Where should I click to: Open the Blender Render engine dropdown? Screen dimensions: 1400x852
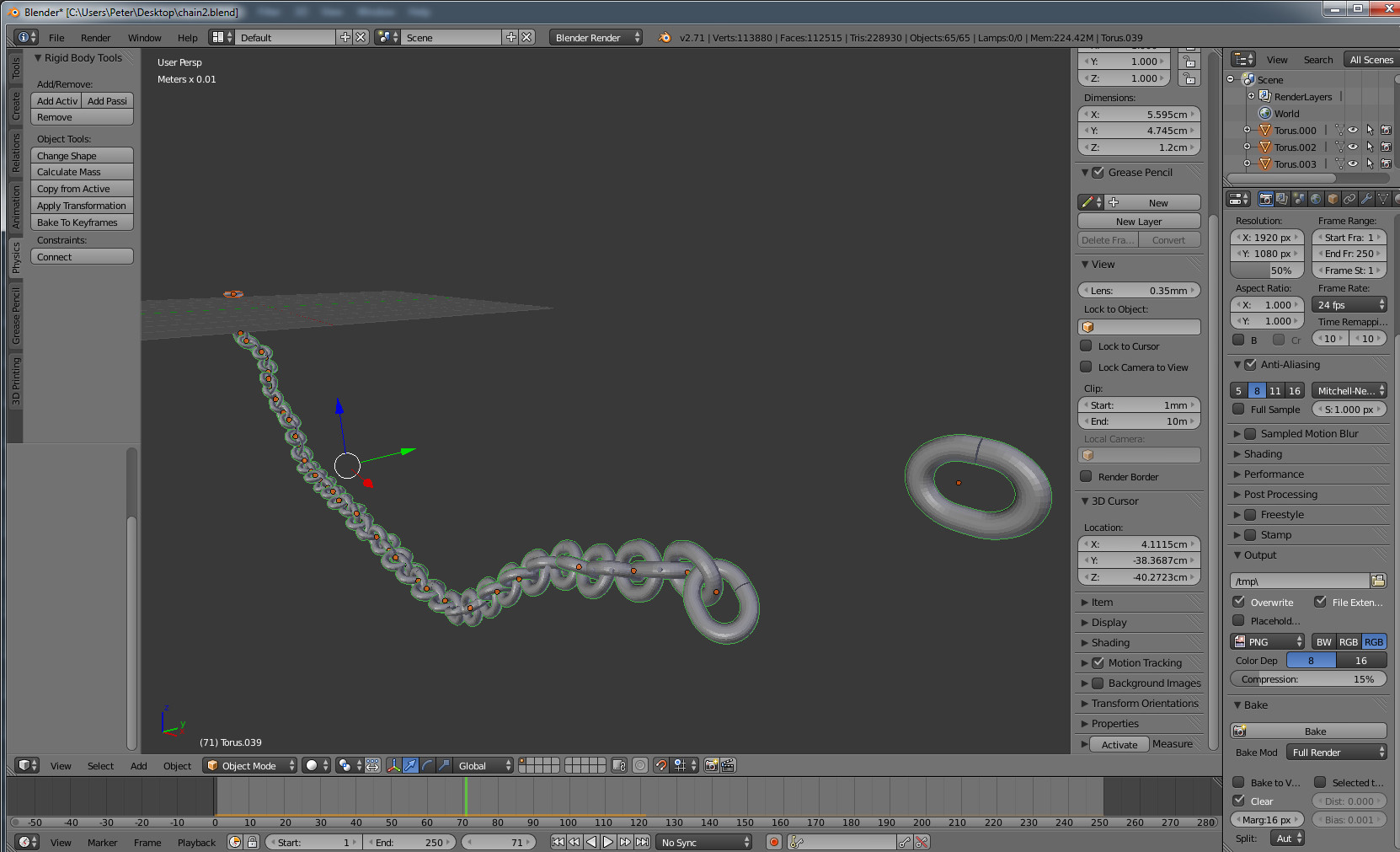pos(596,37)
